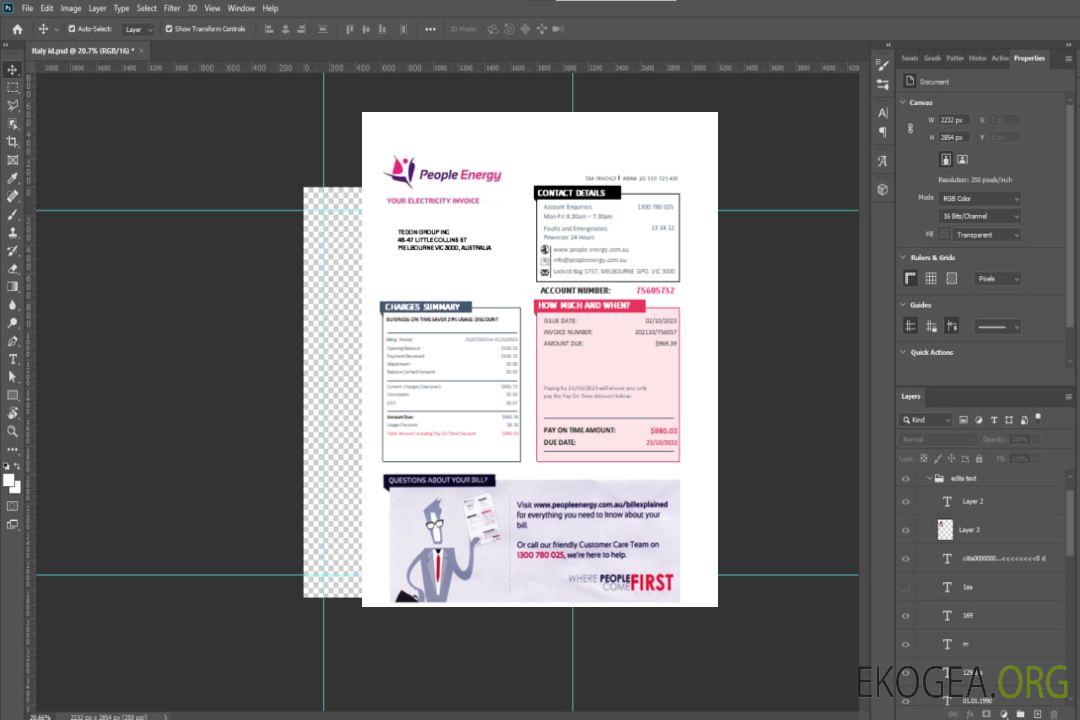Click the canvas width input field
1080x720 pixels.
[953, 120]
